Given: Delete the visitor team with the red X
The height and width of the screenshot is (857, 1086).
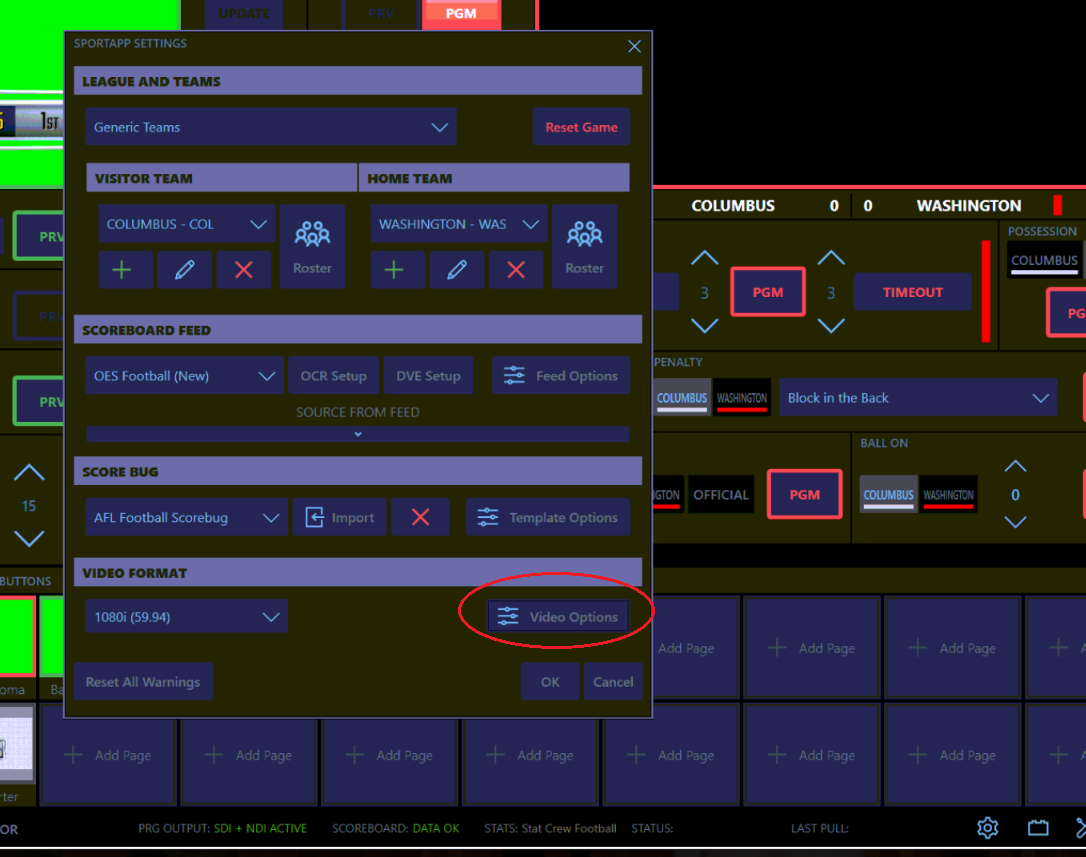Looking at the screenshot, I should [243, 270].
